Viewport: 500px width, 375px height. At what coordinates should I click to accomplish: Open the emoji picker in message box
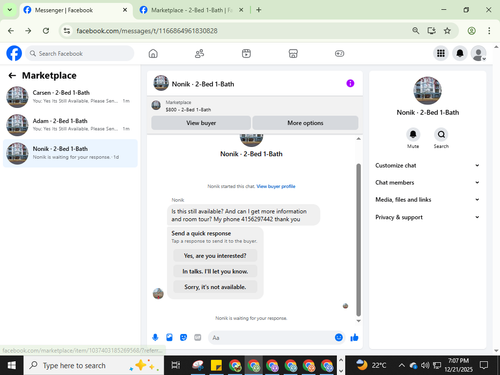[339, 337]
